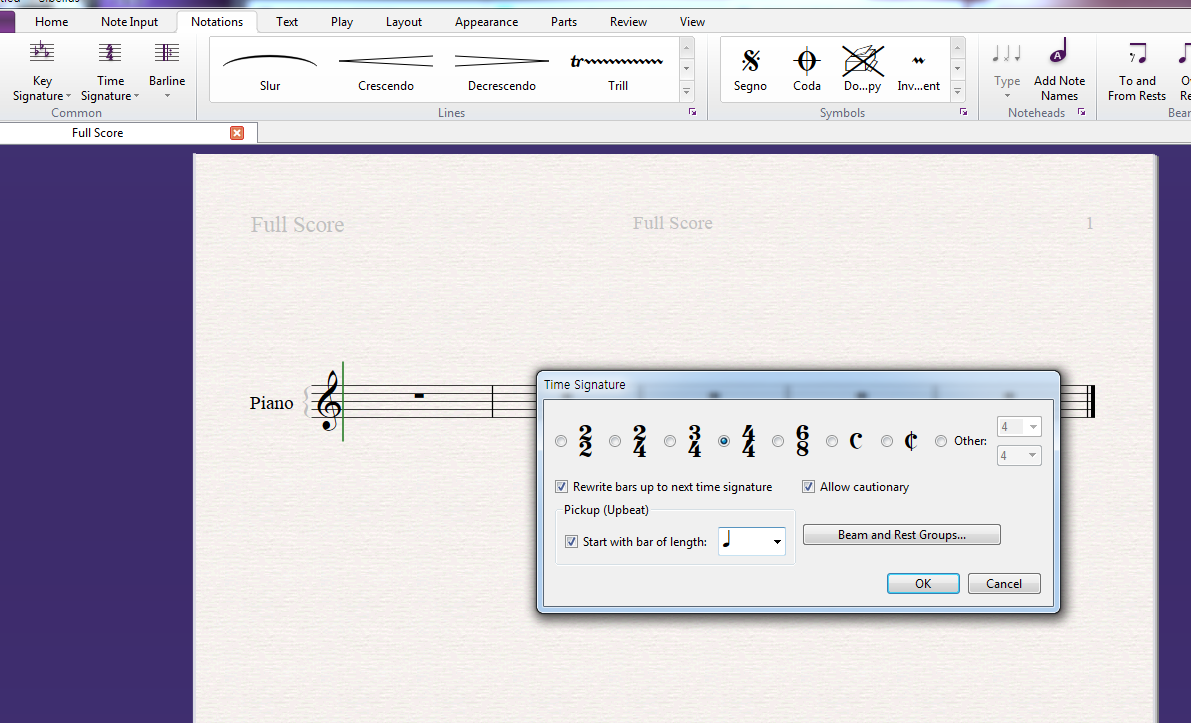The image size is (1191, 723).
Task: Expand the Lines gallery
Action: (x=687, y=91)
